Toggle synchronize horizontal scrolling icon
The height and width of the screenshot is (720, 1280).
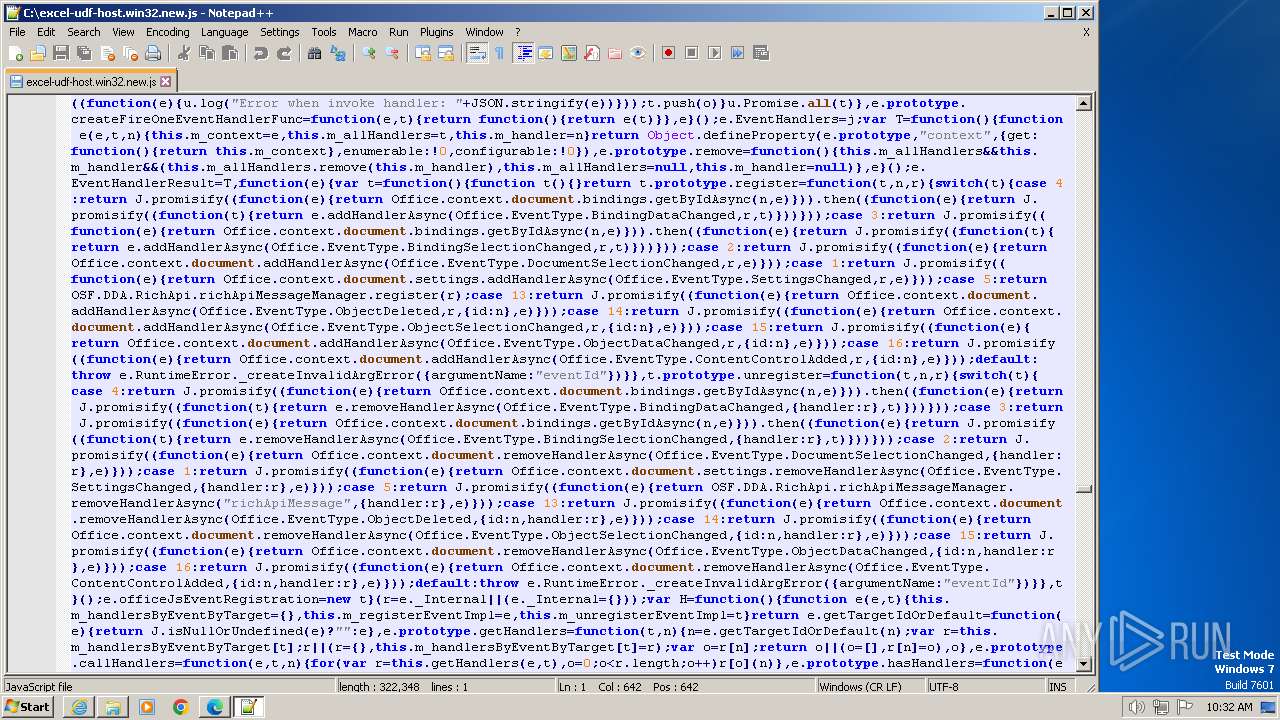point(446,53)
